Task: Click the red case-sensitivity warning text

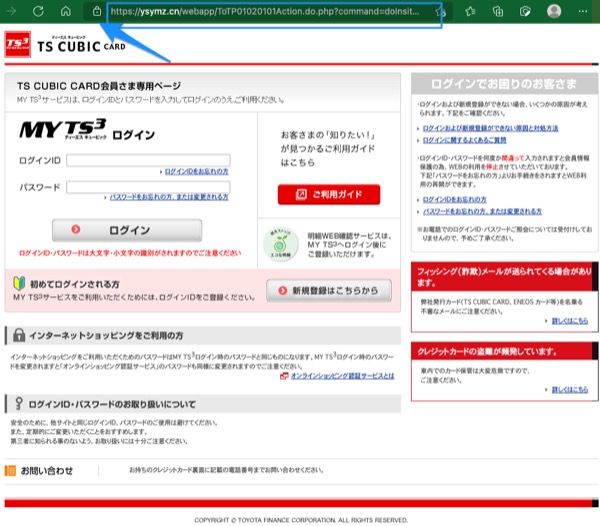Action: point(130,253)
